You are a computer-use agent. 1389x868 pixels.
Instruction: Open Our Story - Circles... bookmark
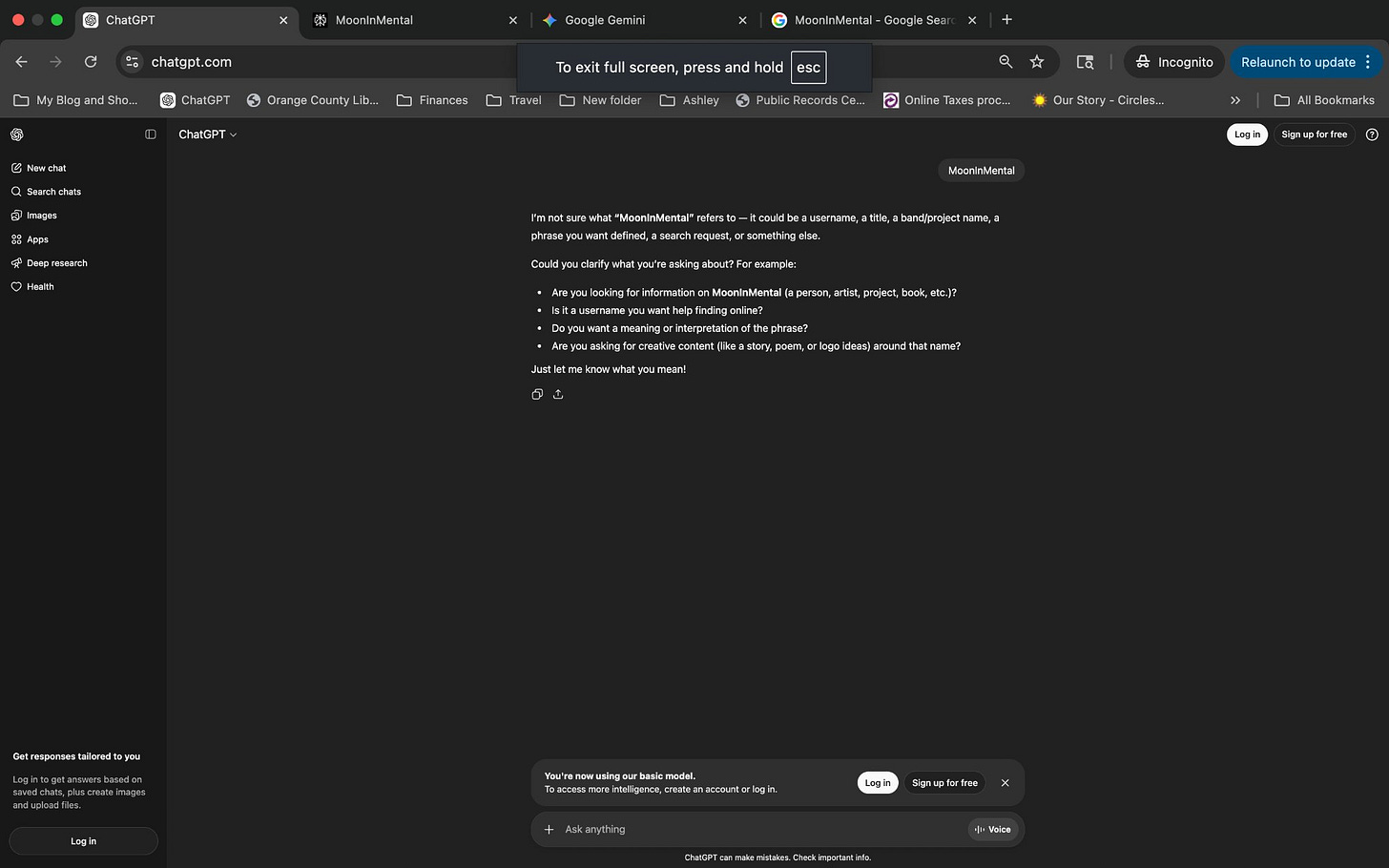[x=1098, y=100]
